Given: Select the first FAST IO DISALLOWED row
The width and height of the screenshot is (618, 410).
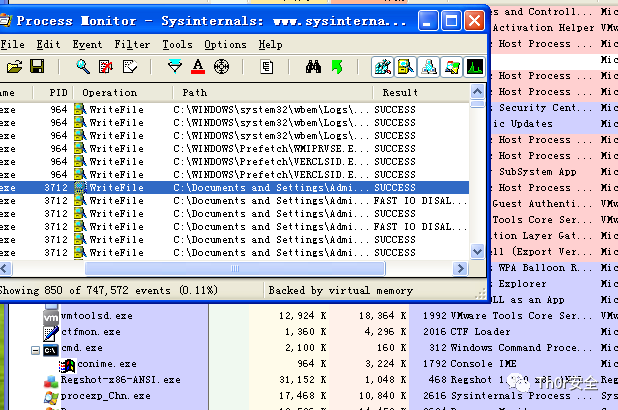Looking at the screenshot, I should click(x=234, y=201).
